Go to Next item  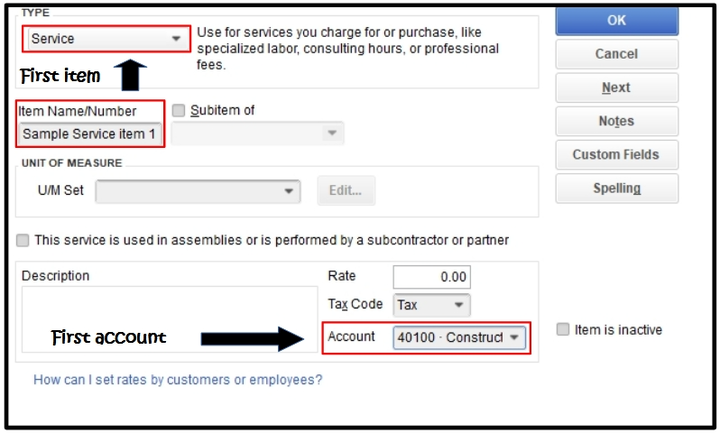pos(616,87)
